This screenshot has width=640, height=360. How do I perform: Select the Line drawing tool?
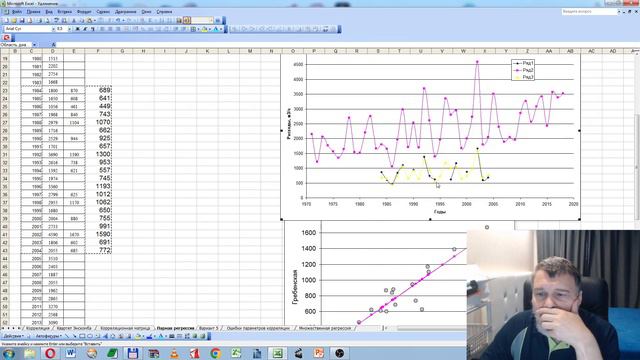tap(67, 336)
